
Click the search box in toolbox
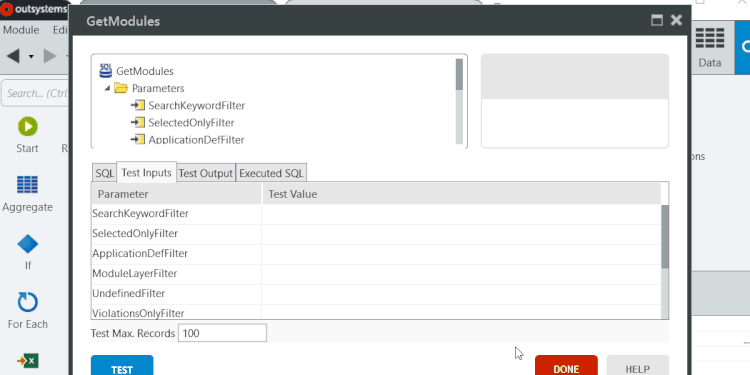coord(36,93)
